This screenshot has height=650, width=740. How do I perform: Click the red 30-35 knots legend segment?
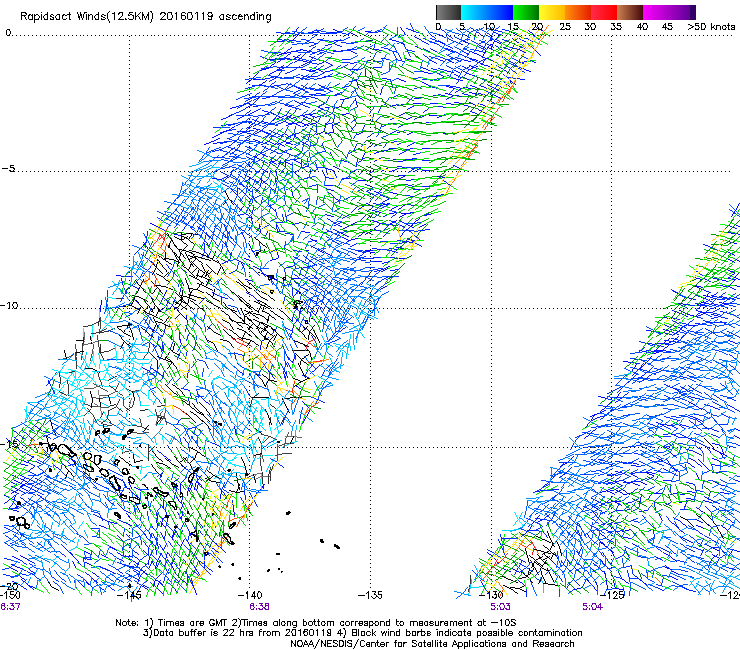pyautogui.click(x=604, y=12)
